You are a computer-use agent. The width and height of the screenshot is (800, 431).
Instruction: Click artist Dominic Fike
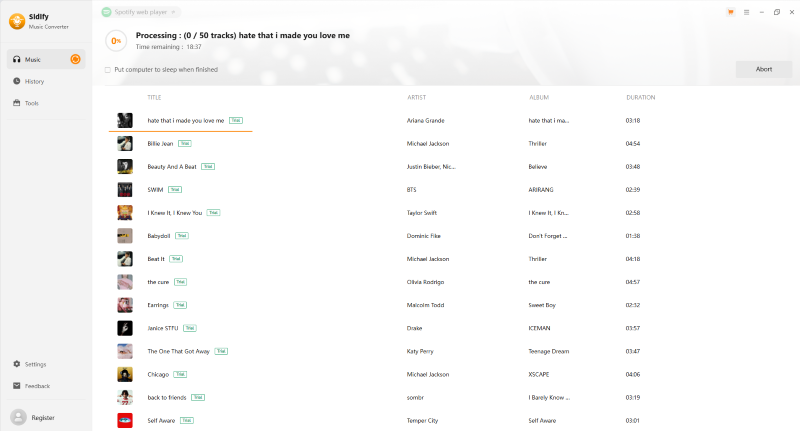(423, 236)
